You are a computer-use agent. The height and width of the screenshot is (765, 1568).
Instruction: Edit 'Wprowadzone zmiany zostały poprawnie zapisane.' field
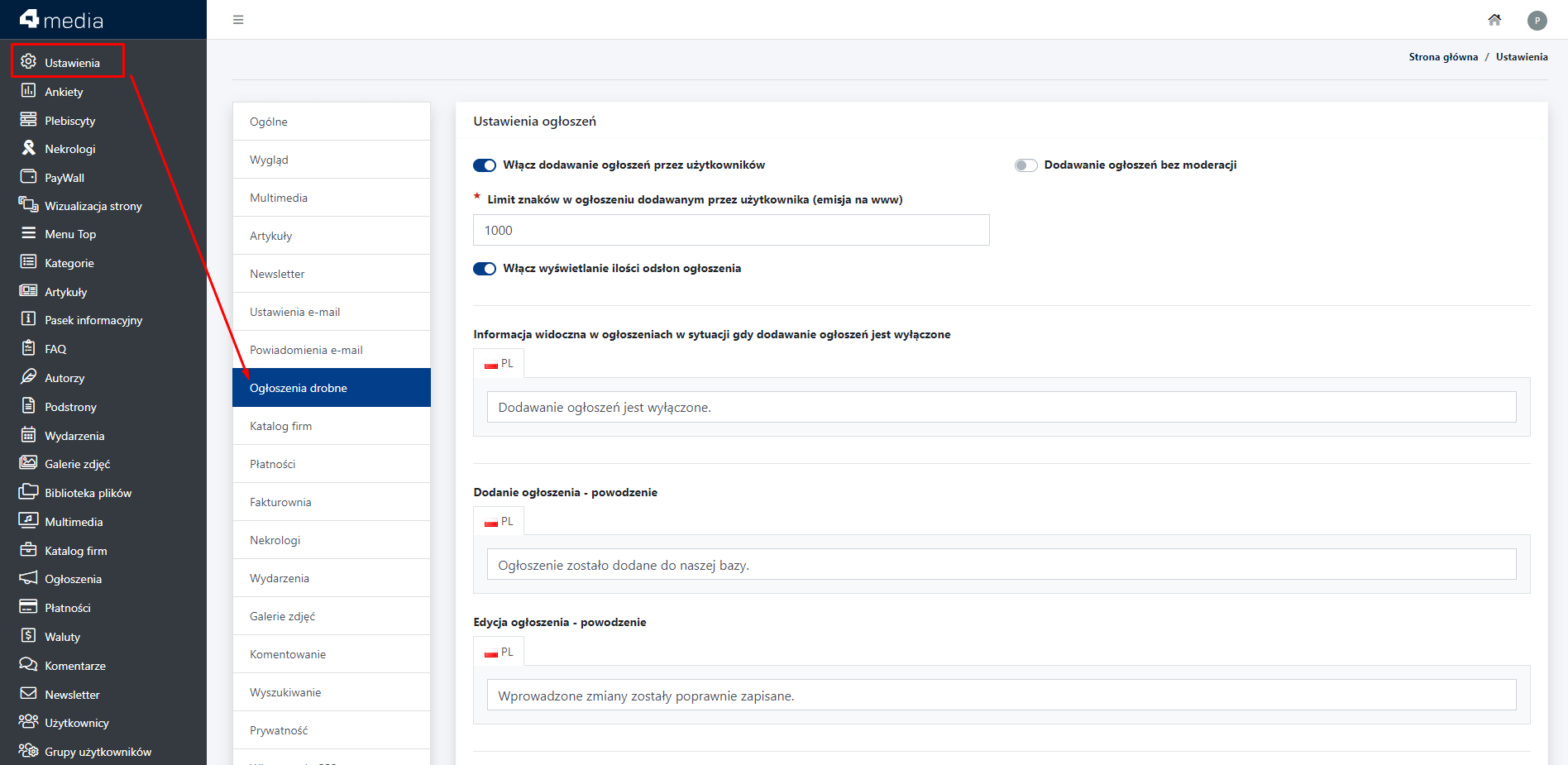(x=1002, y=696)
